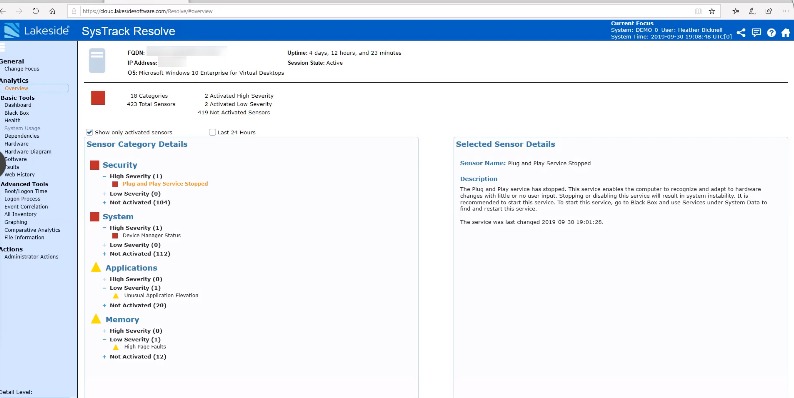Viewport: 794px width, 398px height.
Task: Click the browser share page icon
Action: pyautogui.click(x=769, y=11)
